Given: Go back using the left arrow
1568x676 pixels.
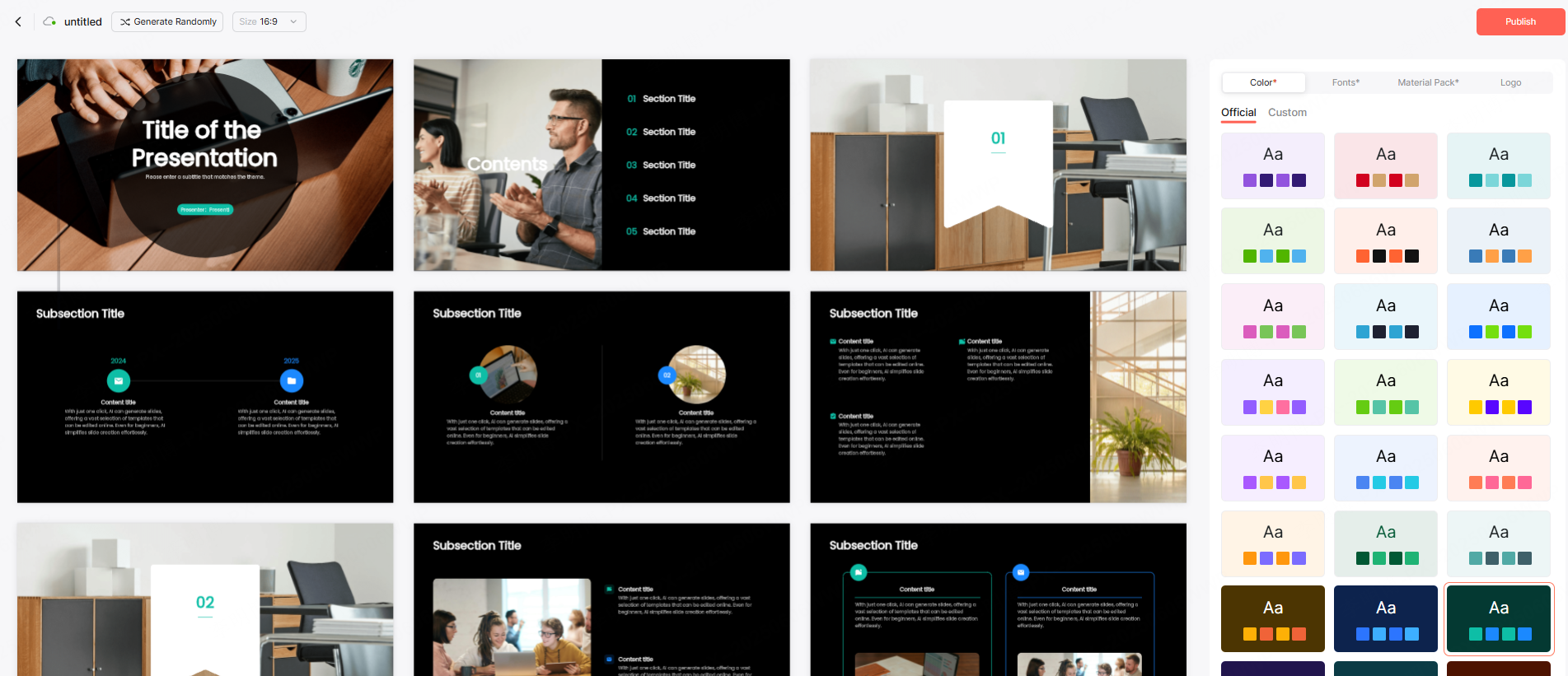Looking at the screenshot, I should point(18,22).
